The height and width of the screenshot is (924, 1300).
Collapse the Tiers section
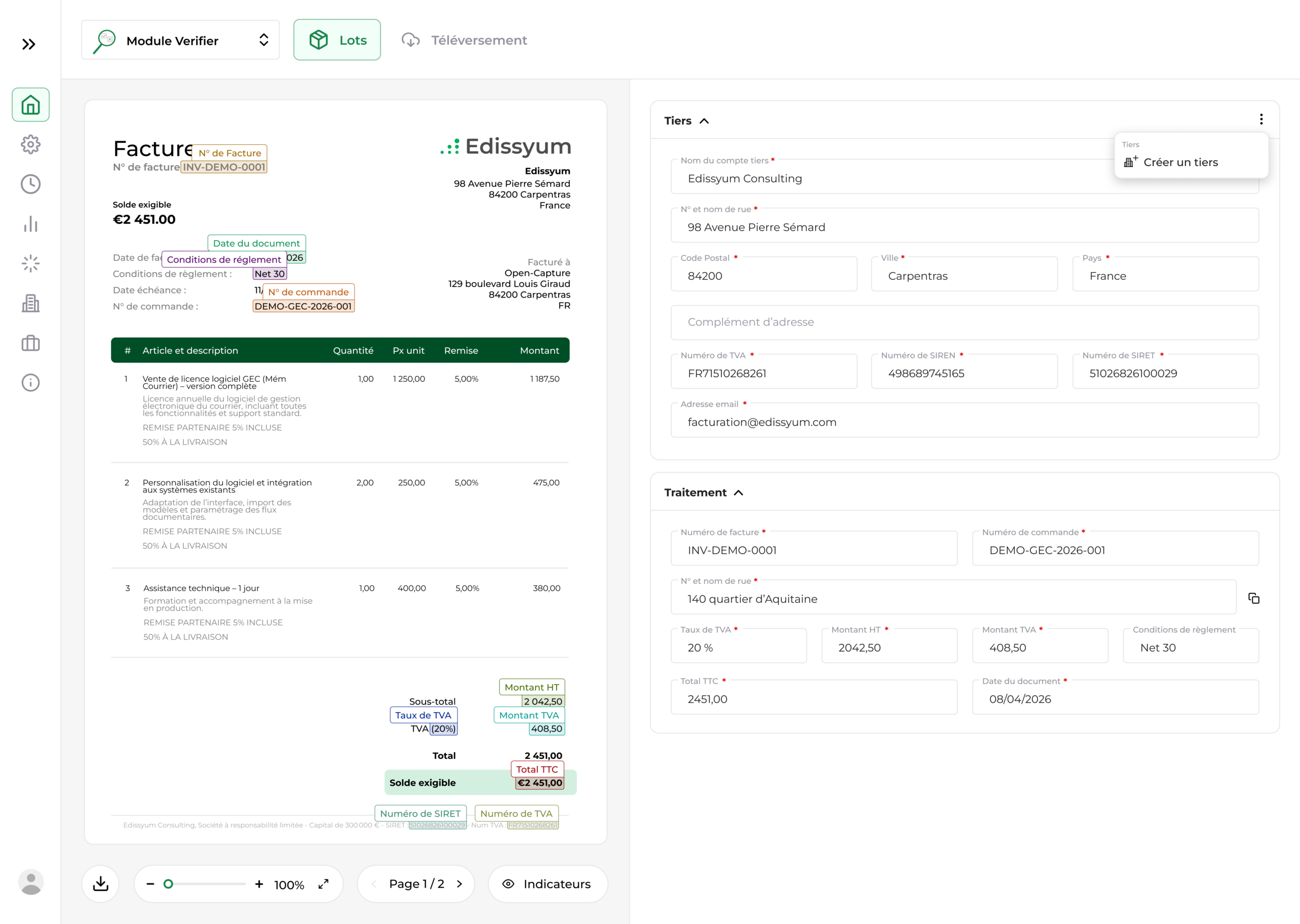[x=704, y=121]
